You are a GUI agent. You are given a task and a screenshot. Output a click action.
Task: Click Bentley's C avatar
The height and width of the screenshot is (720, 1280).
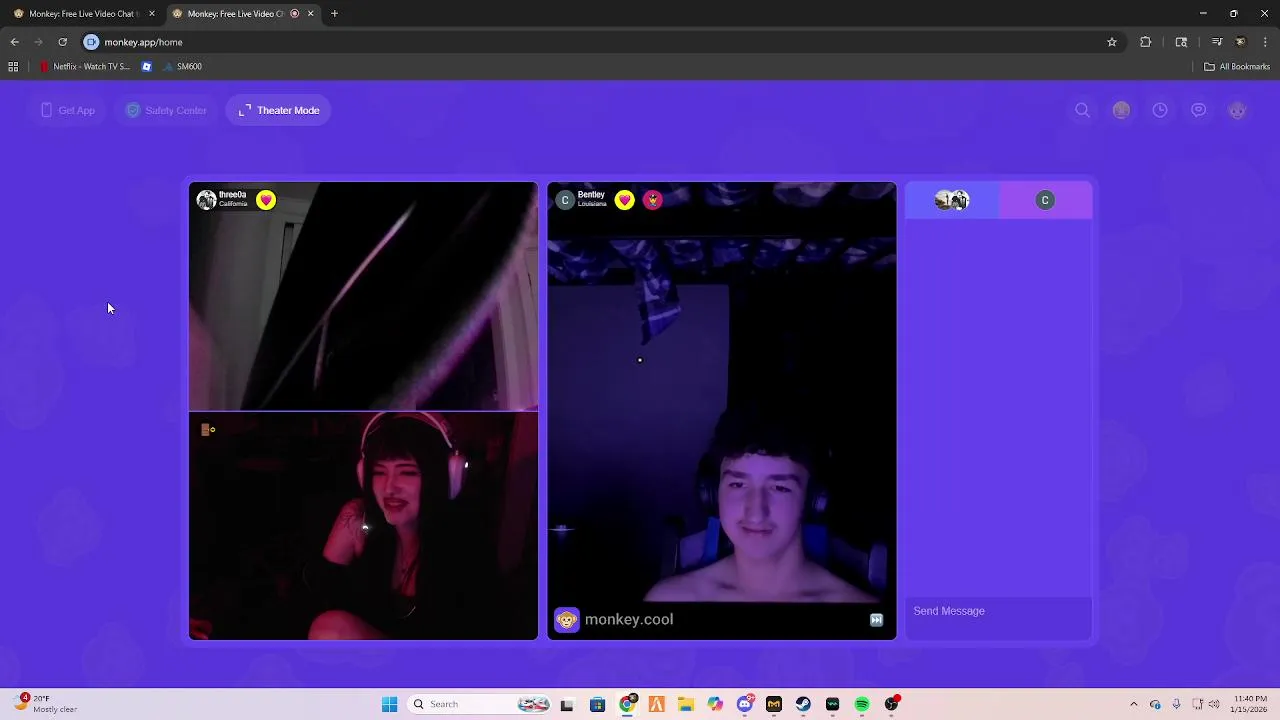point(565,200)
